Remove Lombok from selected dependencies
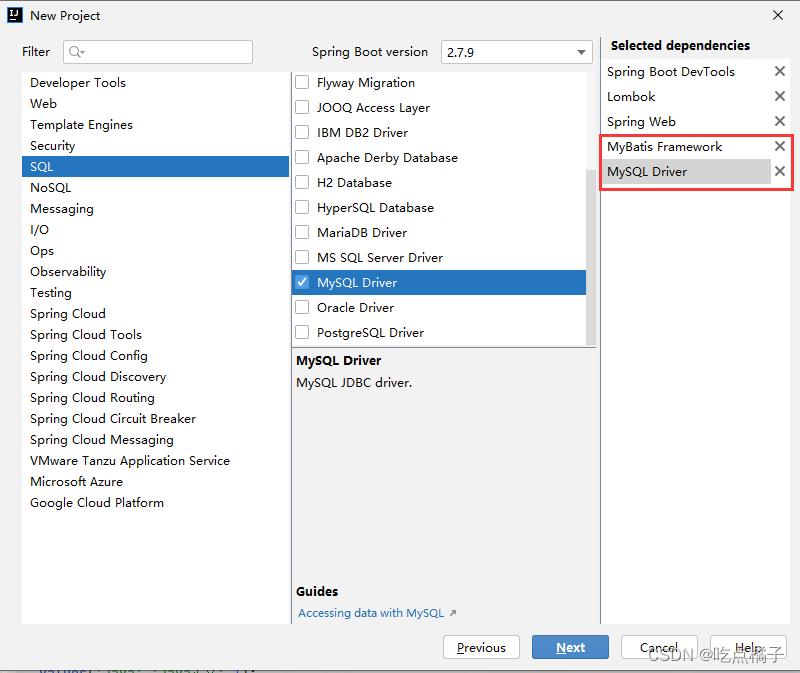This screenshot has width=800, height=673. 780,96
